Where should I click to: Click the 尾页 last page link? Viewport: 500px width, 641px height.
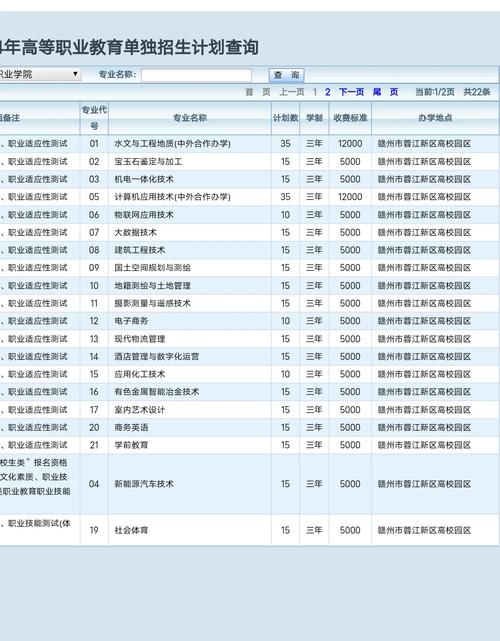(385, 92)
